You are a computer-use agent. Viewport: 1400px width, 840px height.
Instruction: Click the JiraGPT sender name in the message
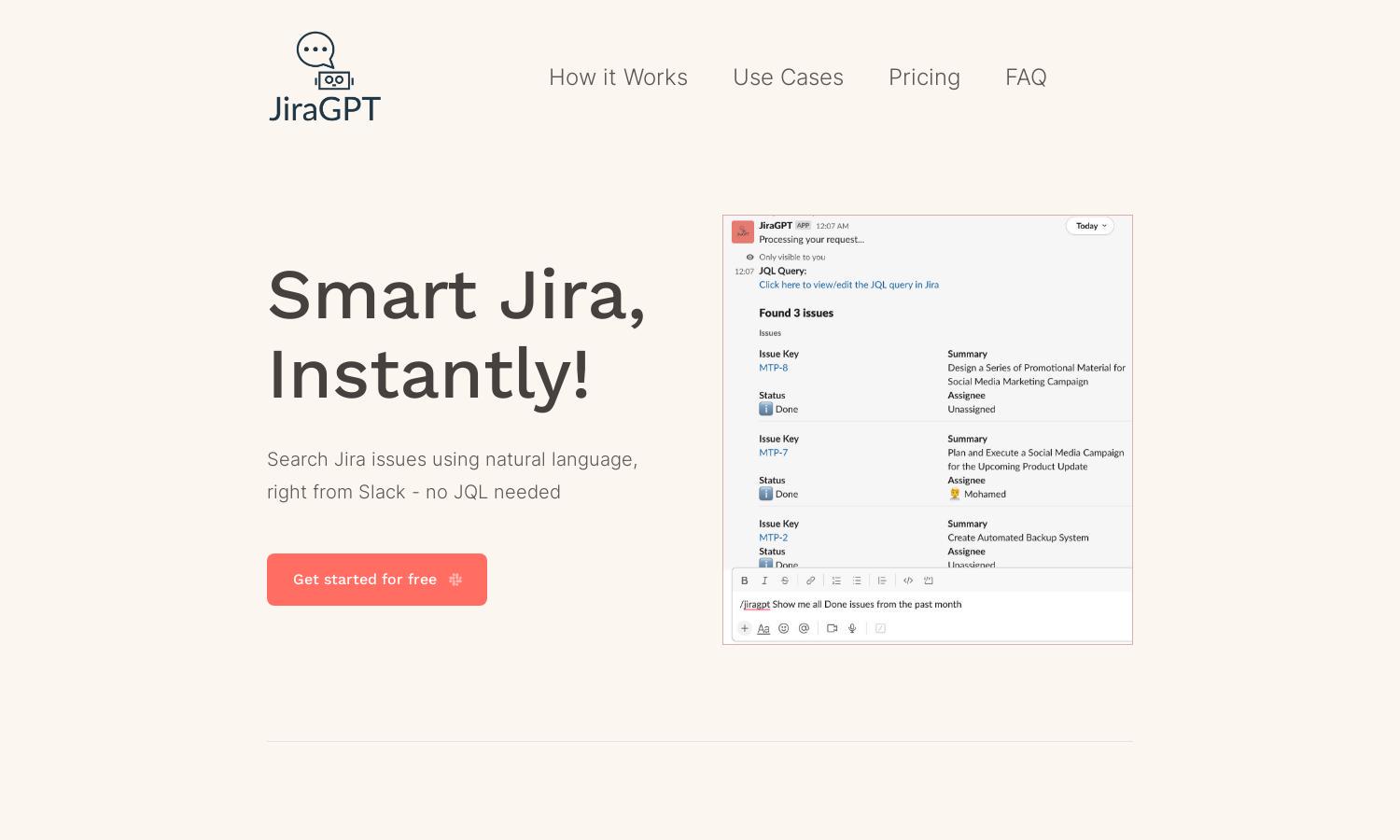point(776,225)
